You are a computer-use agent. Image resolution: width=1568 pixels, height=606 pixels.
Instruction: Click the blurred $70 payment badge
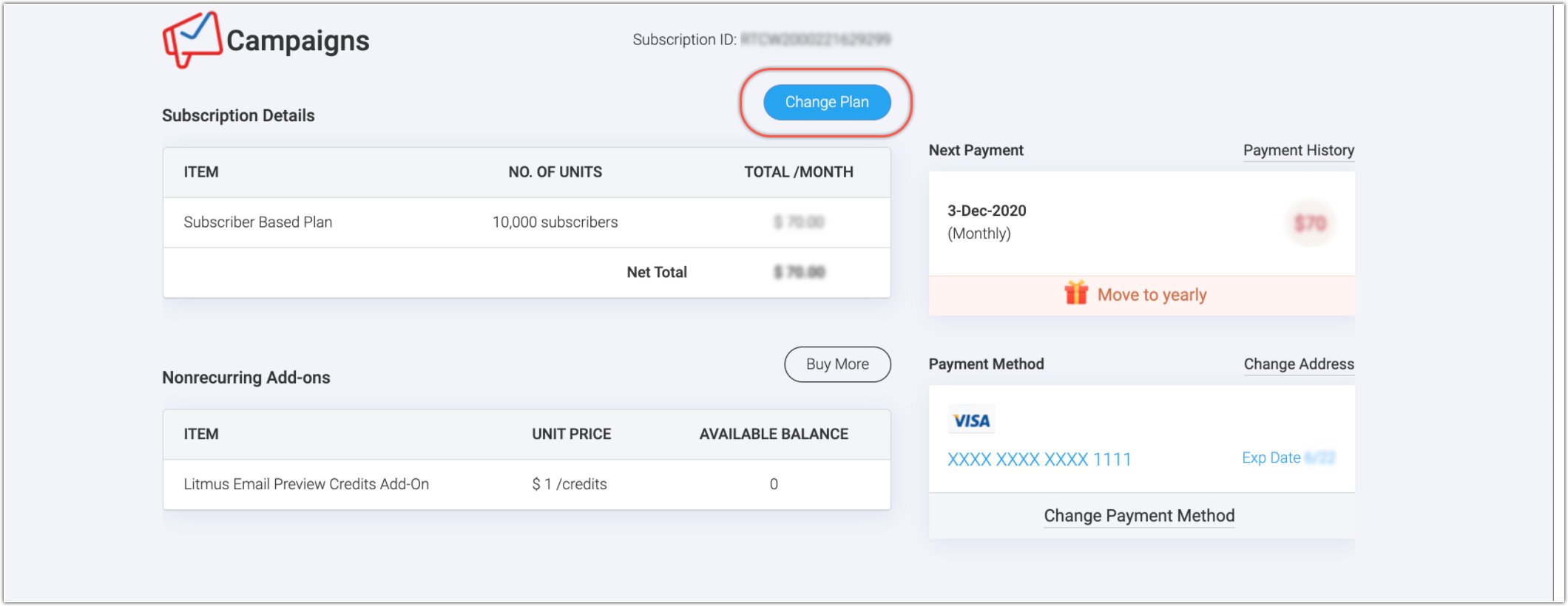click(1310, 223)
